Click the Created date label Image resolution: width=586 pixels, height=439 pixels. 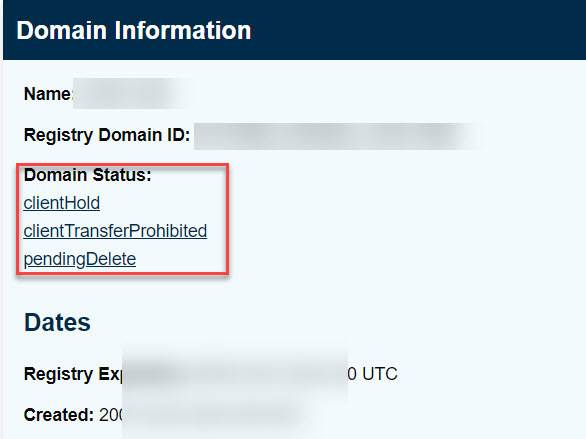(x=59, y=415)
